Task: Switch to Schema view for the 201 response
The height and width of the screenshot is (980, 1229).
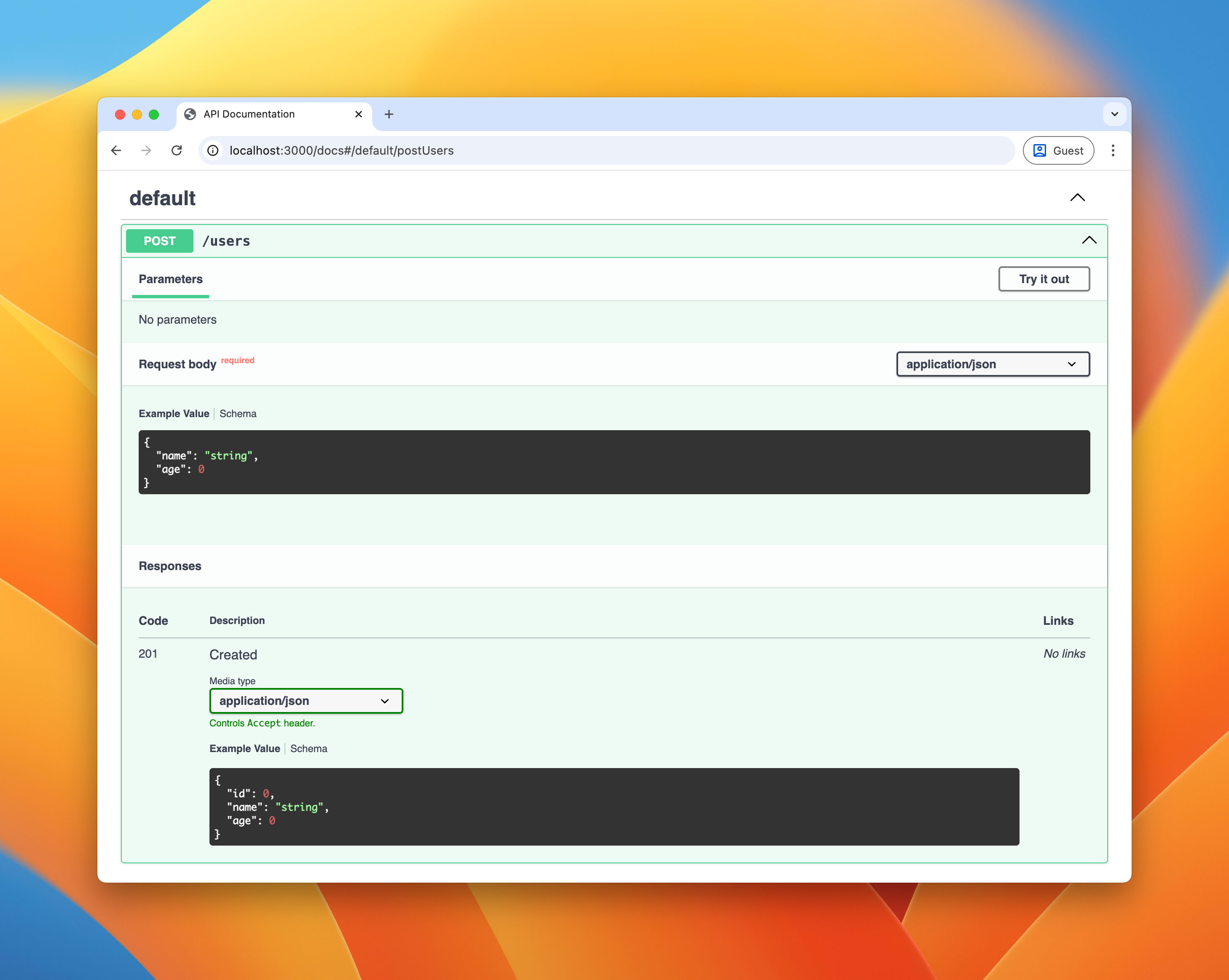Action: coord(309,748)
